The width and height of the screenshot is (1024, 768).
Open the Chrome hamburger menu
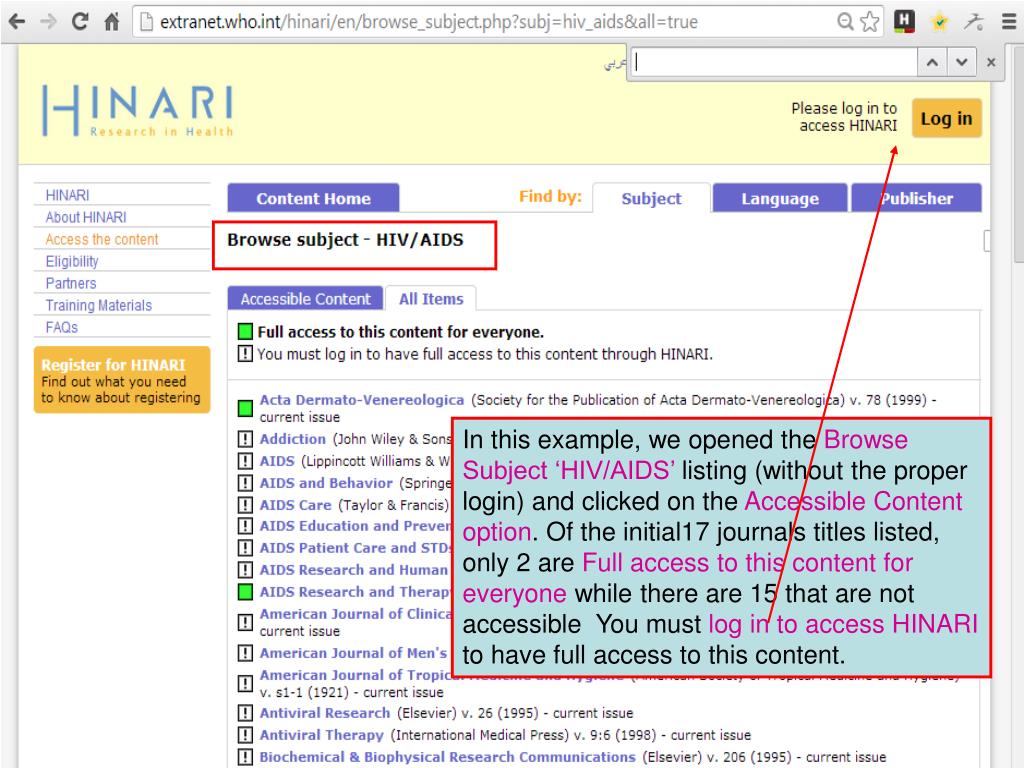pos(1009,22)
